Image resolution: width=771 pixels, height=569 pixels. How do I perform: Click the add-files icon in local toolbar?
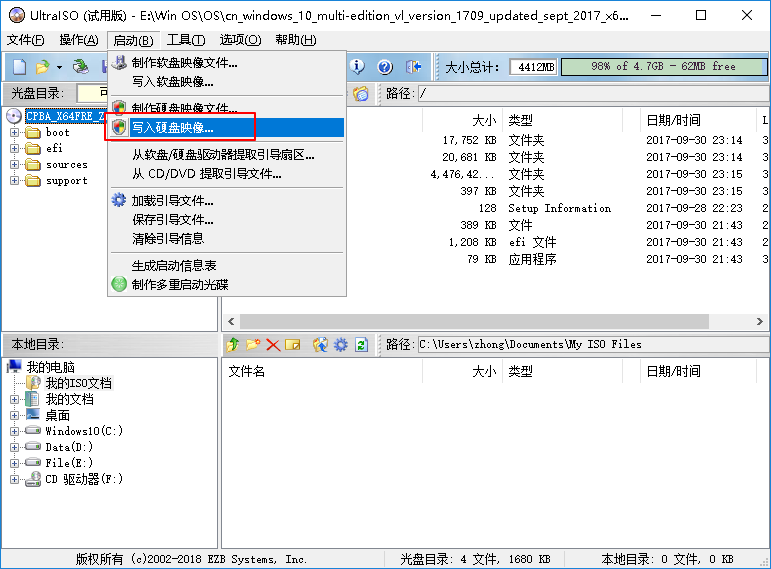coord(320,344)
